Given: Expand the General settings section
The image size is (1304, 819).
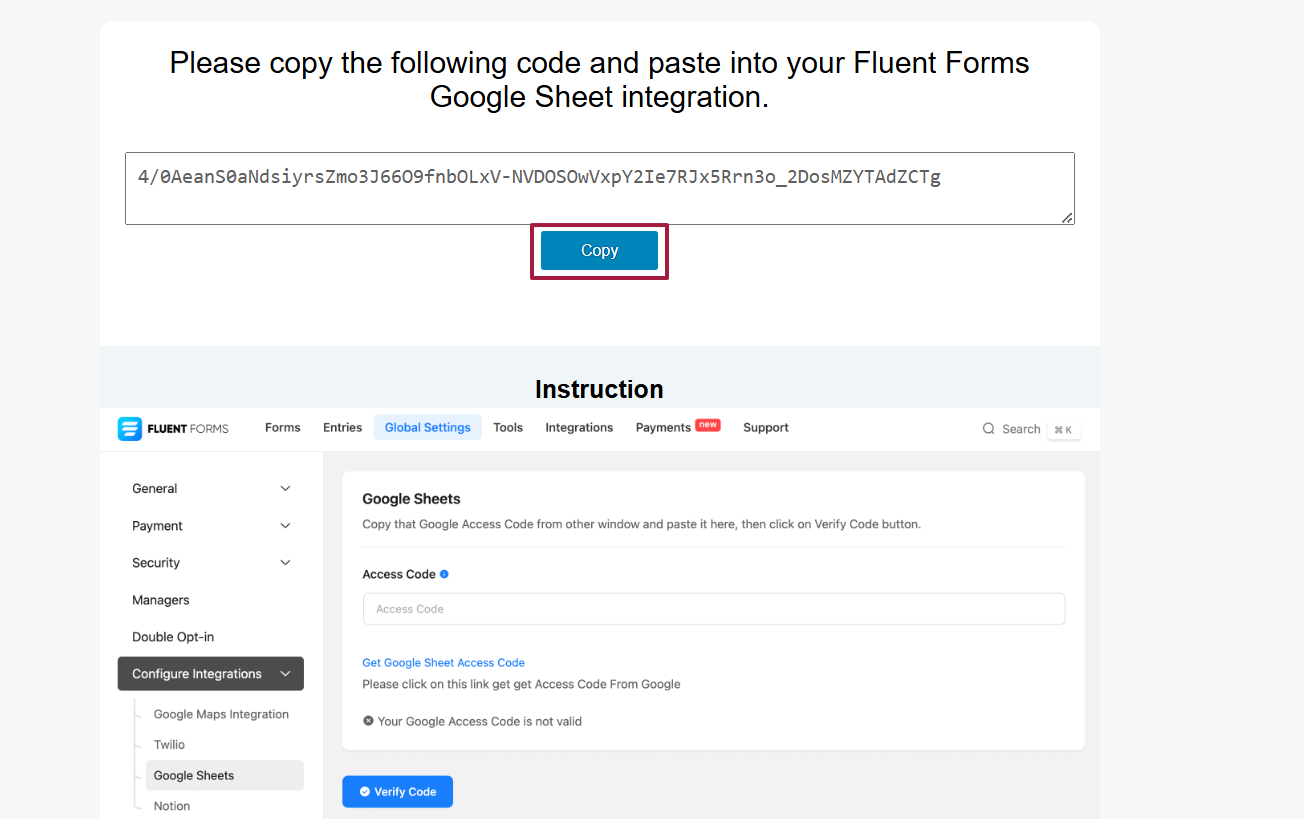Looking at the screenshot, I should point(285,489).
